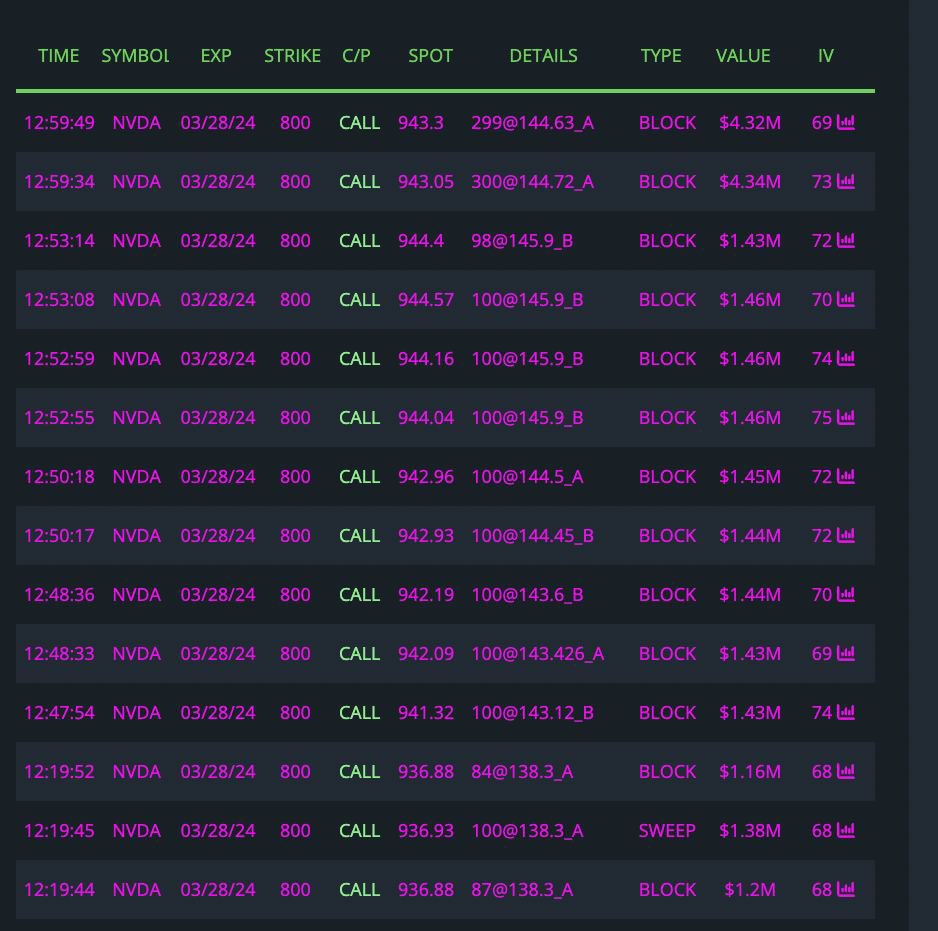
Task: Sort by the TIME column header
Action: click(59, 56)
